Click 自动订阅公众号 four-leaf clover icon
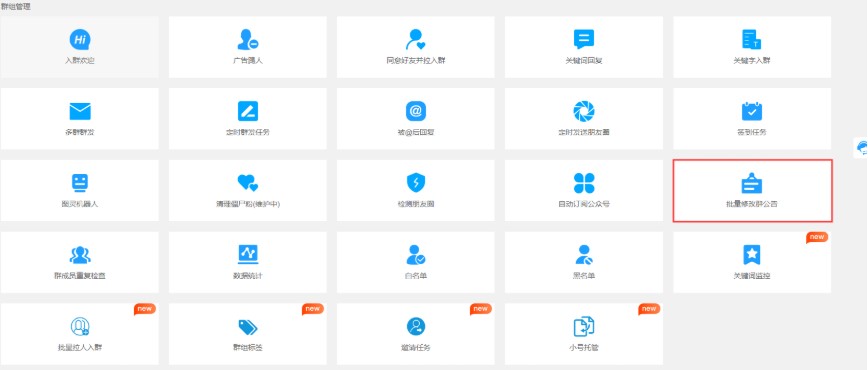The height and width of the screenshot is (370, 868). [583, 183]
